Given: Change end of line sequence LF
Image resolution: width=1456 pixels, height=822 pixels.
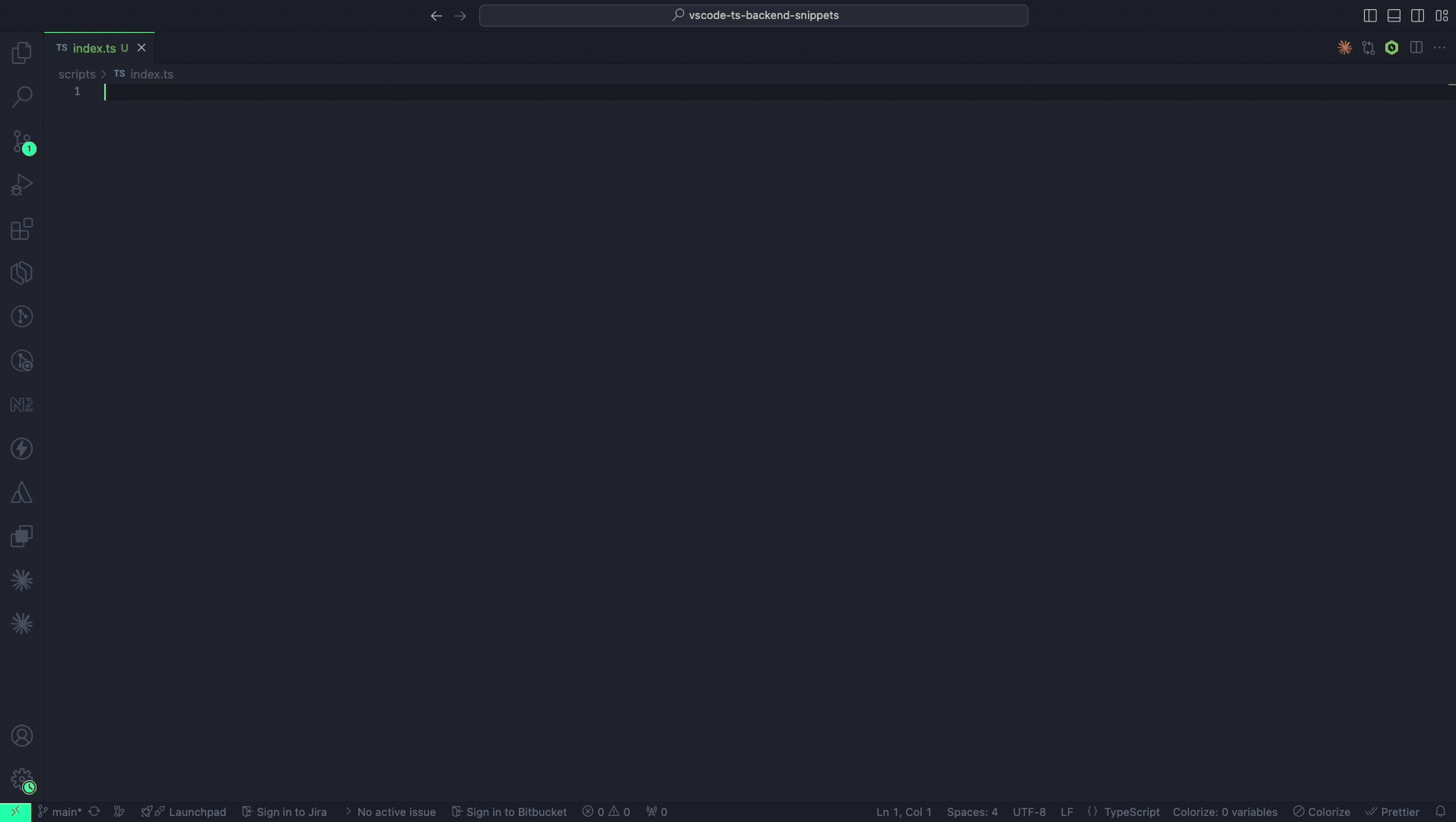Looking at the screenshot, I should [1067, 812].
